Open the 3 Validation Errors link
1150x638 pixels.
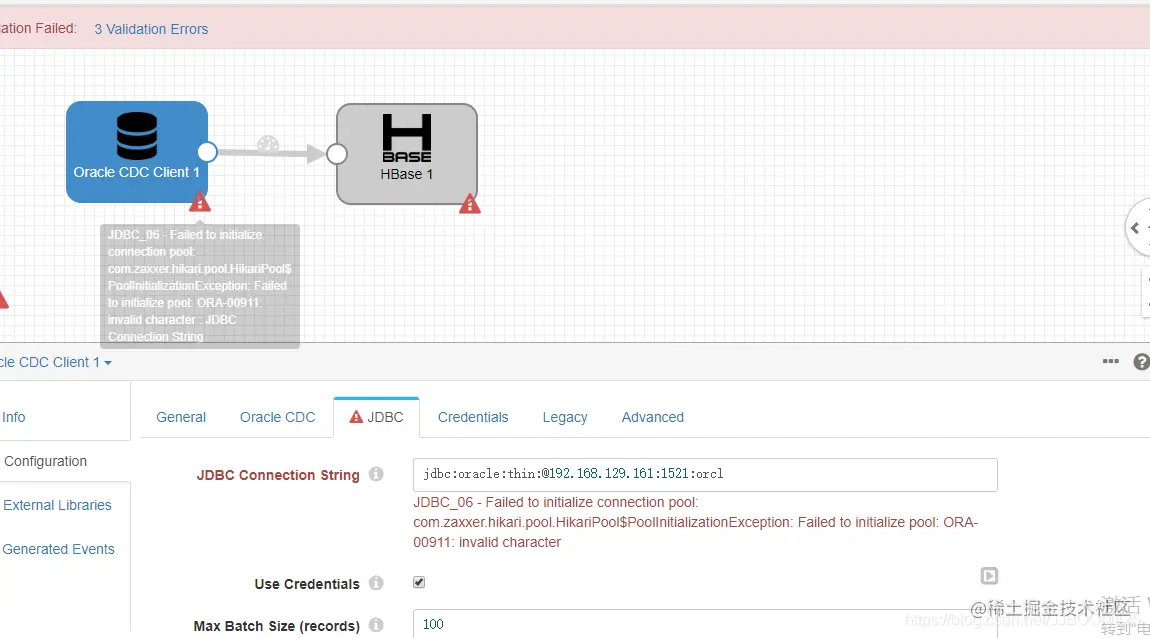click(x=151, y=29)
